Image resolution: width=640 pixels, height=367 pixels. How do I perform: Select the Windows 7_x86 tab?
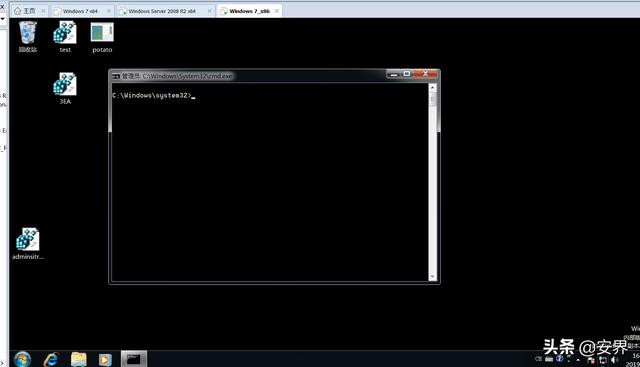249,11
